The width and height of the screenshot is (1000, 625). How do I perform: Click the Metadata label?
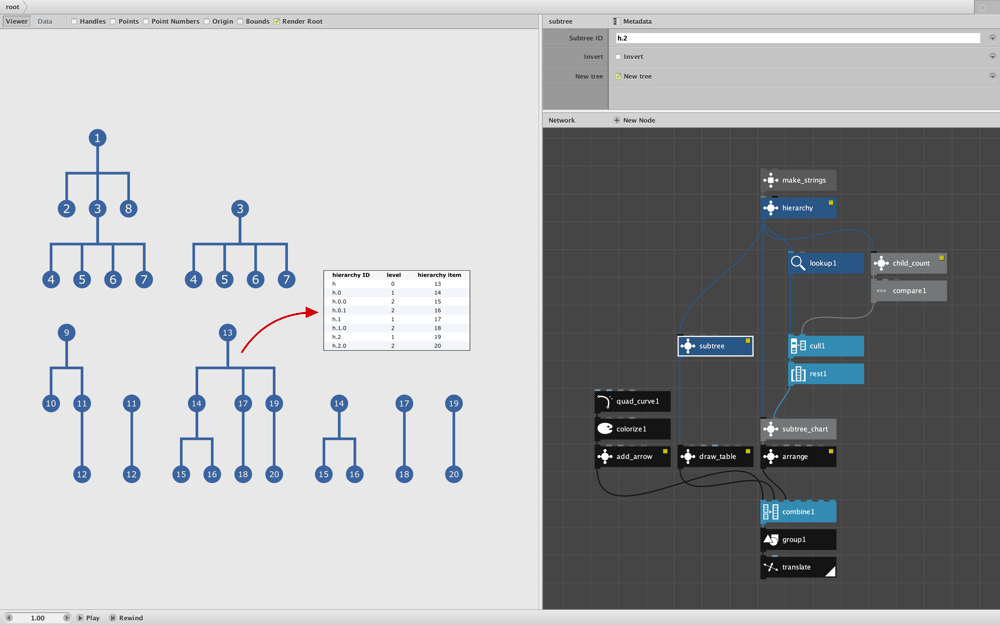tap(637, 21)
